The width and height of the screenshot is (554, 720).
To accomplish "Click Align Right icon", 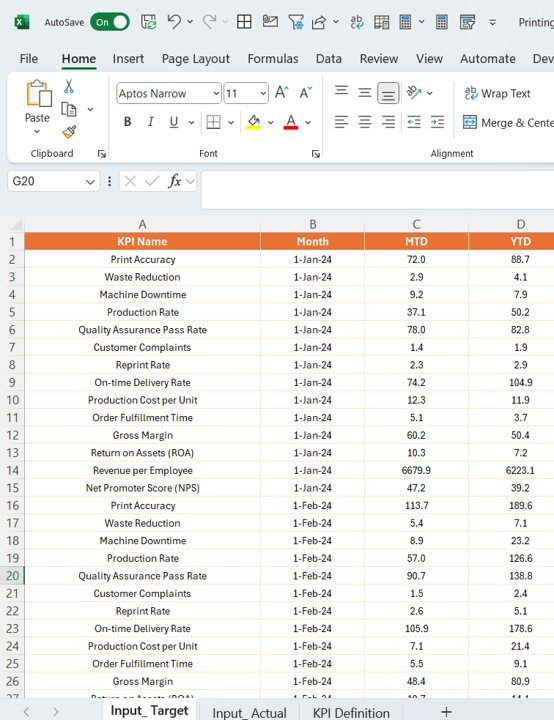I will point(388,122).
